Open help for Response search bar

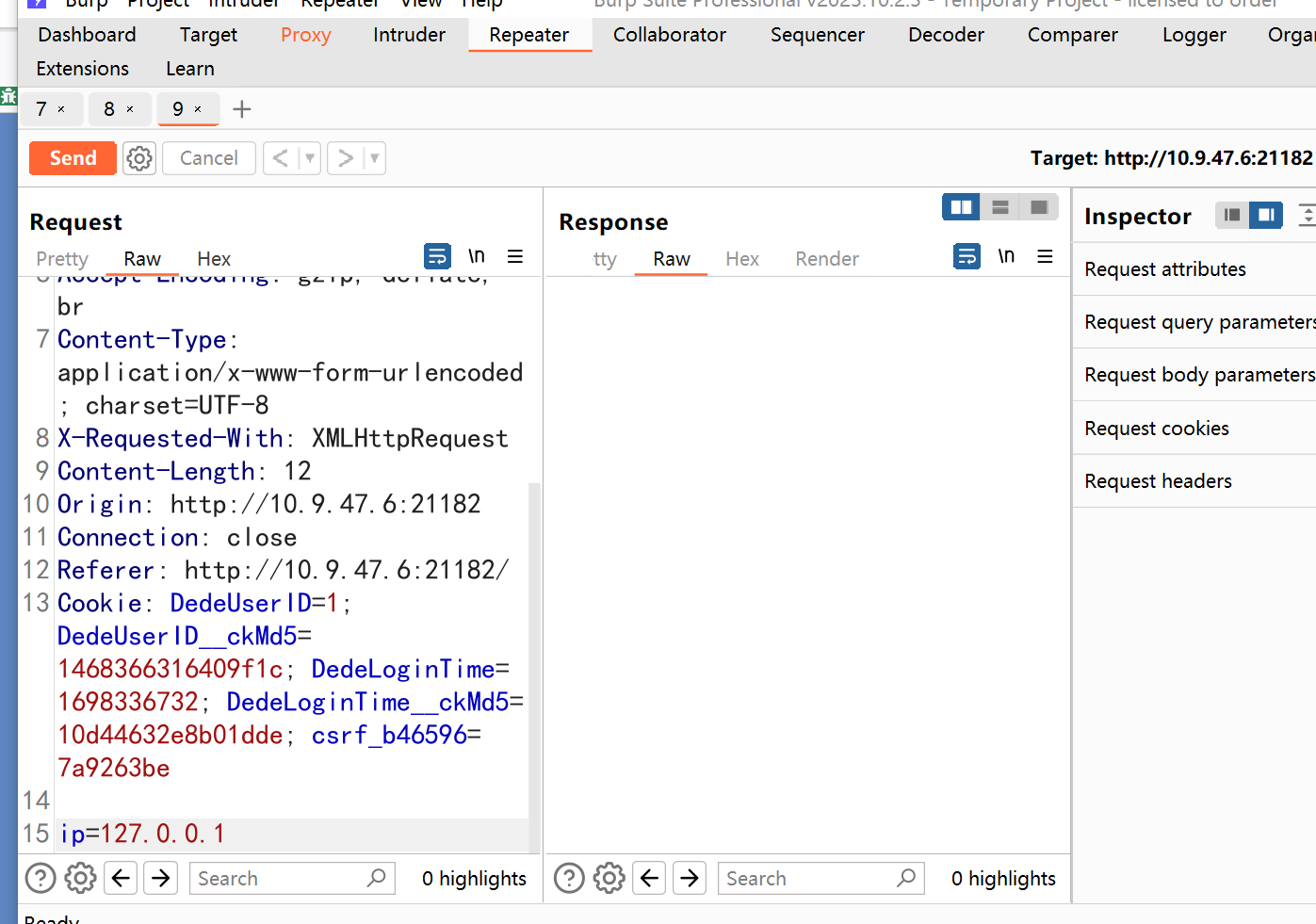tap(569, 878)
